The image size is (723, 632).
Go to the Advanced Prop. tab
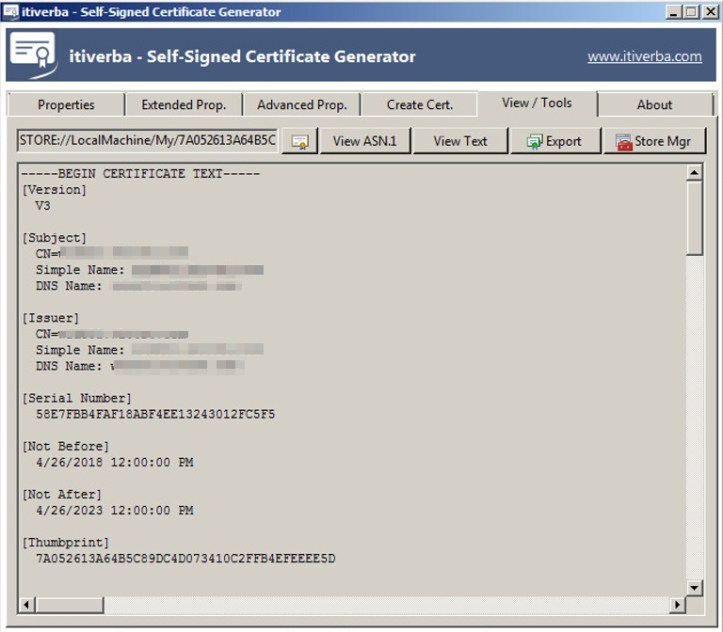tap(301, 105)
